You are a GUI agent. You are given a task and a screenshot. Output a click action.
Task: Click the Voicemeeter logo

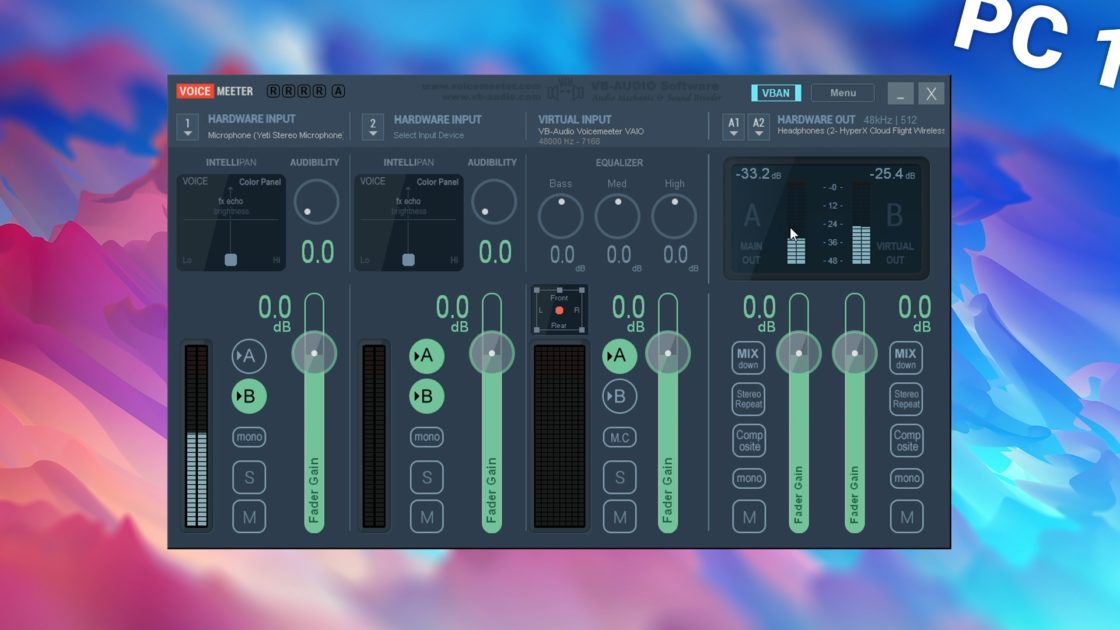[x=215, y=91]
